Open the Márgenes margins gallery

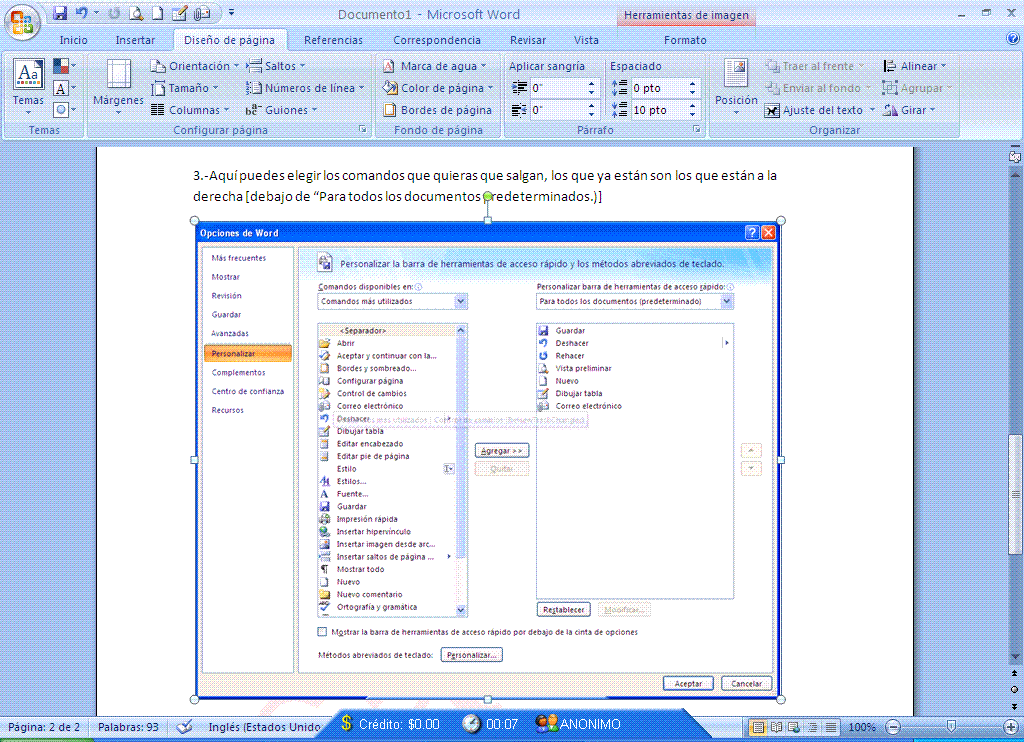point(118,88)
